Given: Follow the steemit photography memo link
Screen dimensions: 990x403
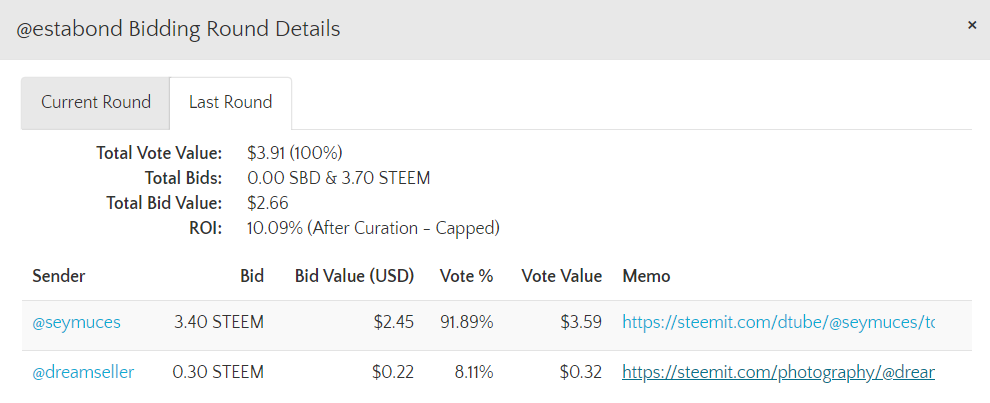Looking at the screenshot, I should click(x=778, y=372).
